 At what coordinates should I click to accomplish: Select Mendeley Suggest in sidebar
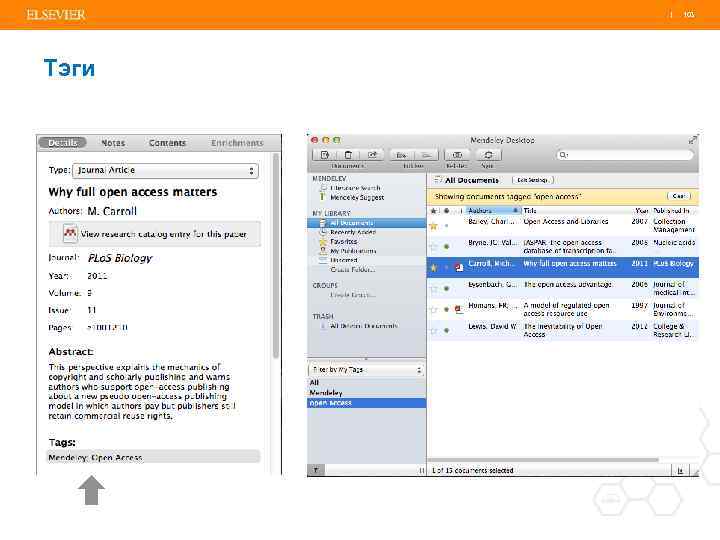357,197
